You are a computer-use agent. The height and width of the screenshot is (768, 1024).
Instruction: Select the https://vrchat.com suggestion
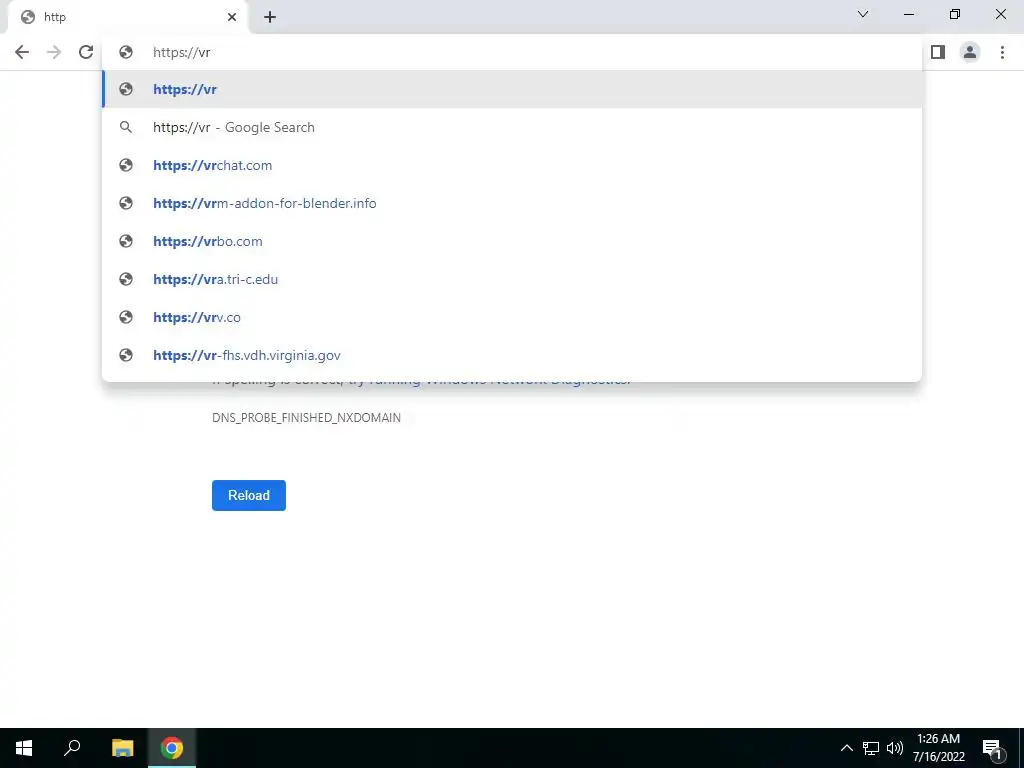coord(512,165)
